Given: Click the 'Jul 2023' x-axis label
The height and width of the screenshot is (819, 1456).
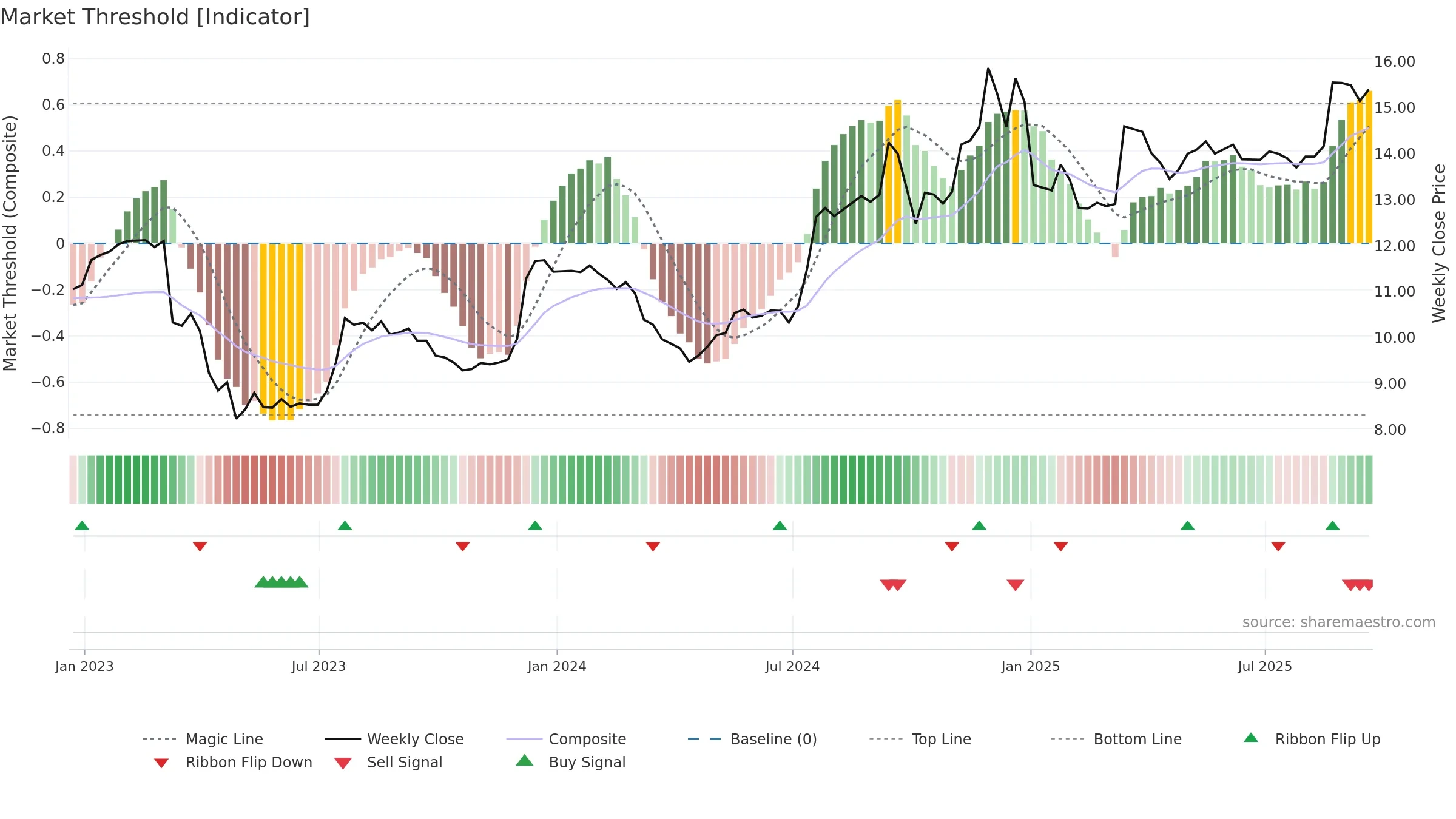Looking at the screenshot, I should tap(318, 666).
